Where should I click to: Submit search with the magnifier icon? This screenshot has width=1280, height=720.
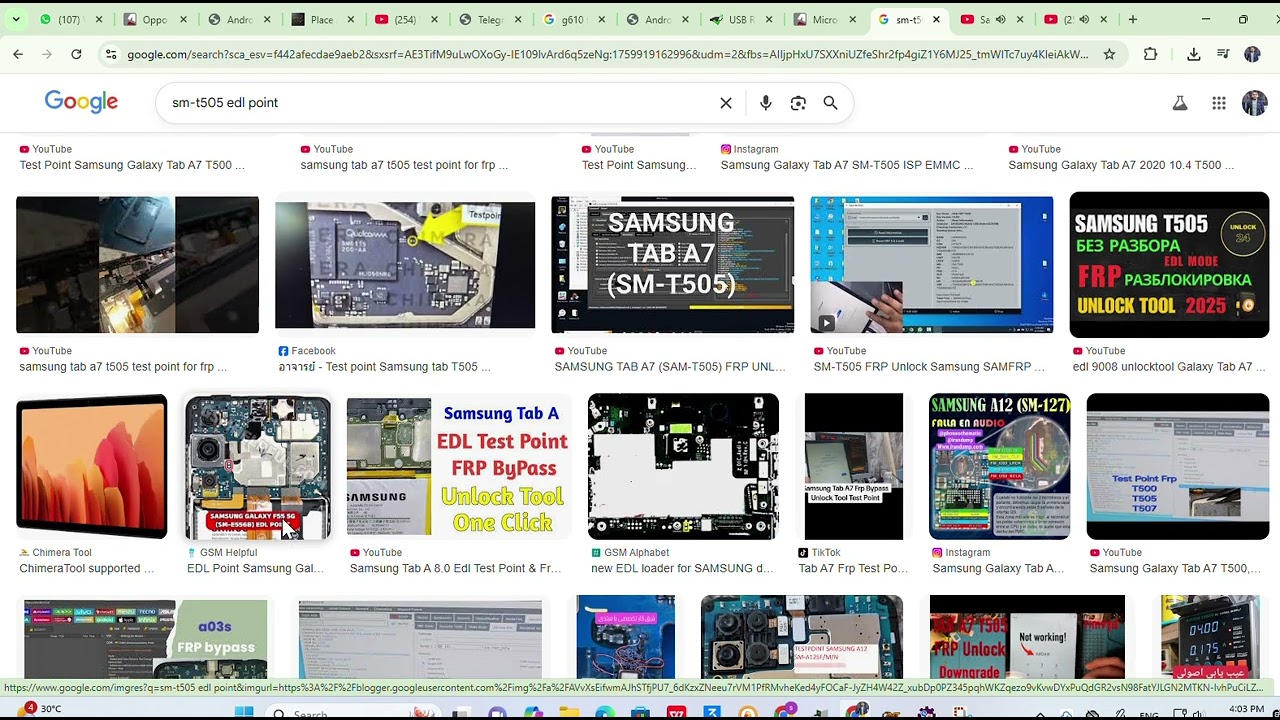tap(830, 103)
